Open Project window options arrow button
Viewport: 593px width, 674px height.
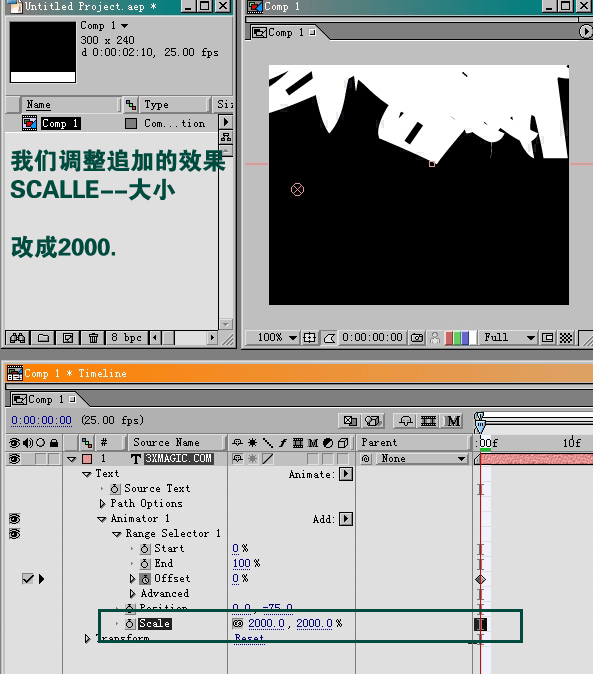pyautogui.click(x=226, y=122)
